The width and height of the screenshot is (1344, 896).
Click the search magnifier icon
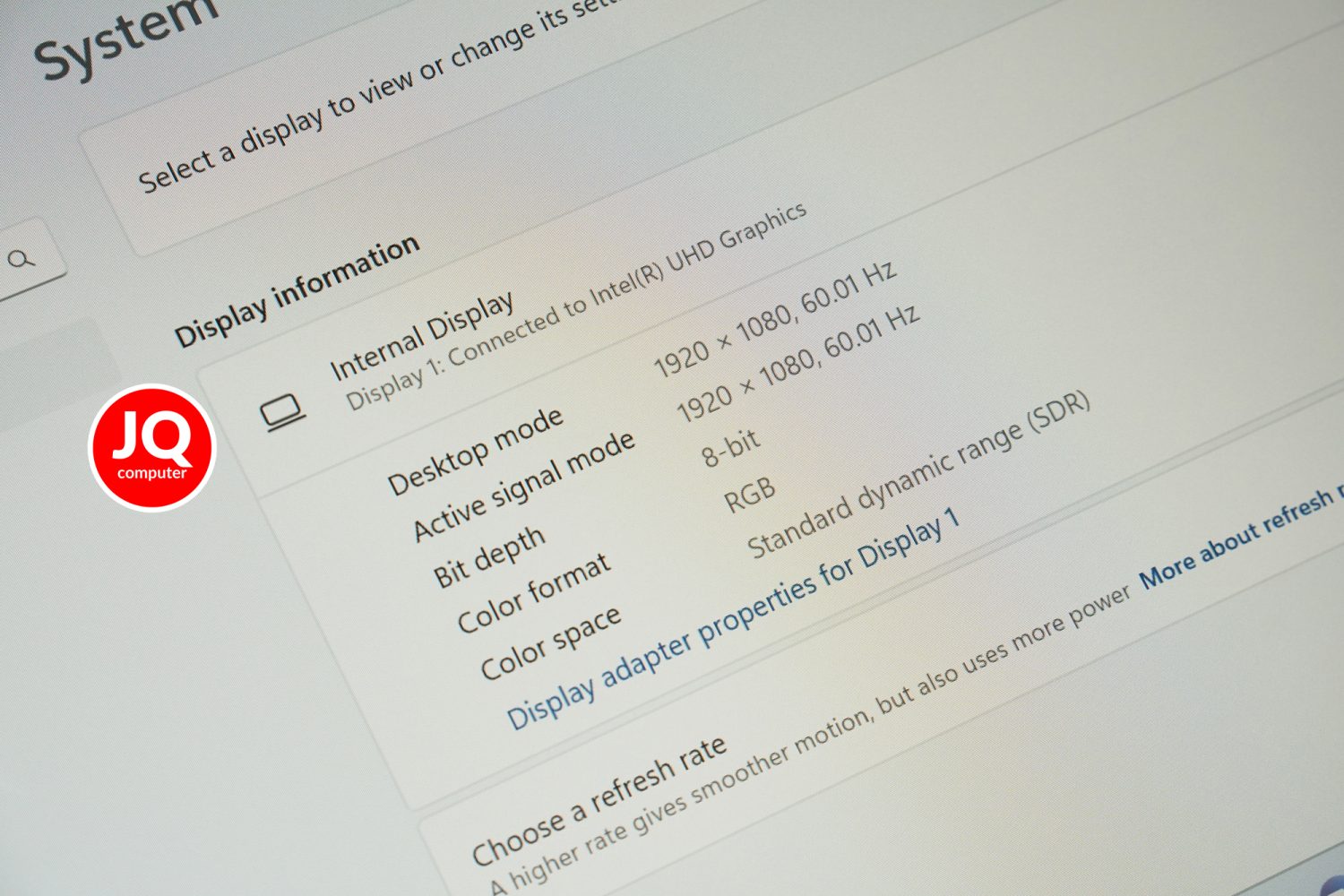coord(21,260)
